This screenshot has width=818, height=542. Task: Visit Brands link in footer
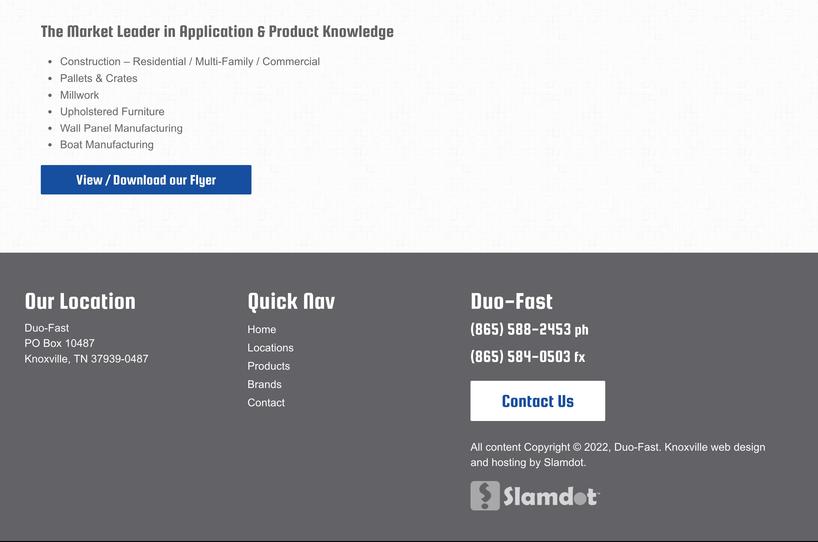click(x=264, y=384)
